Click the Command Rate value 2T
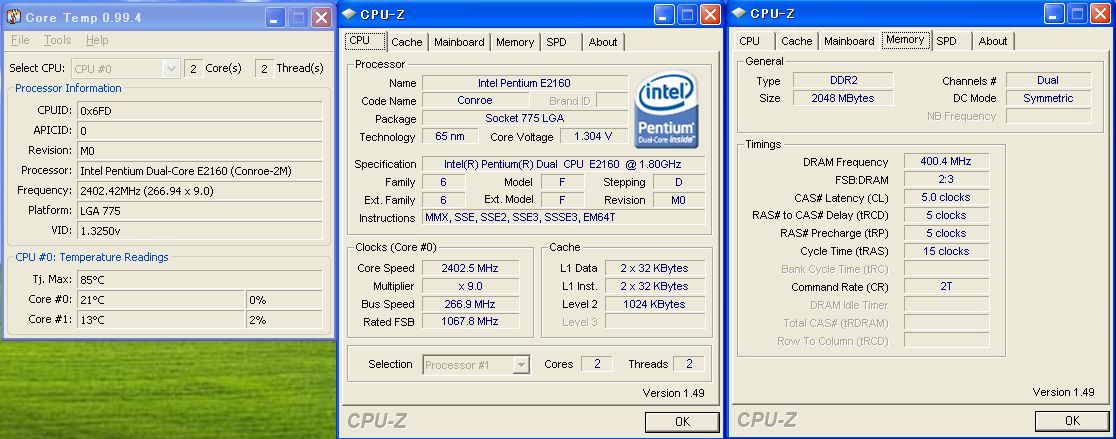The image size is (1116, 439). pyautogui.click(x=946, y=287)
